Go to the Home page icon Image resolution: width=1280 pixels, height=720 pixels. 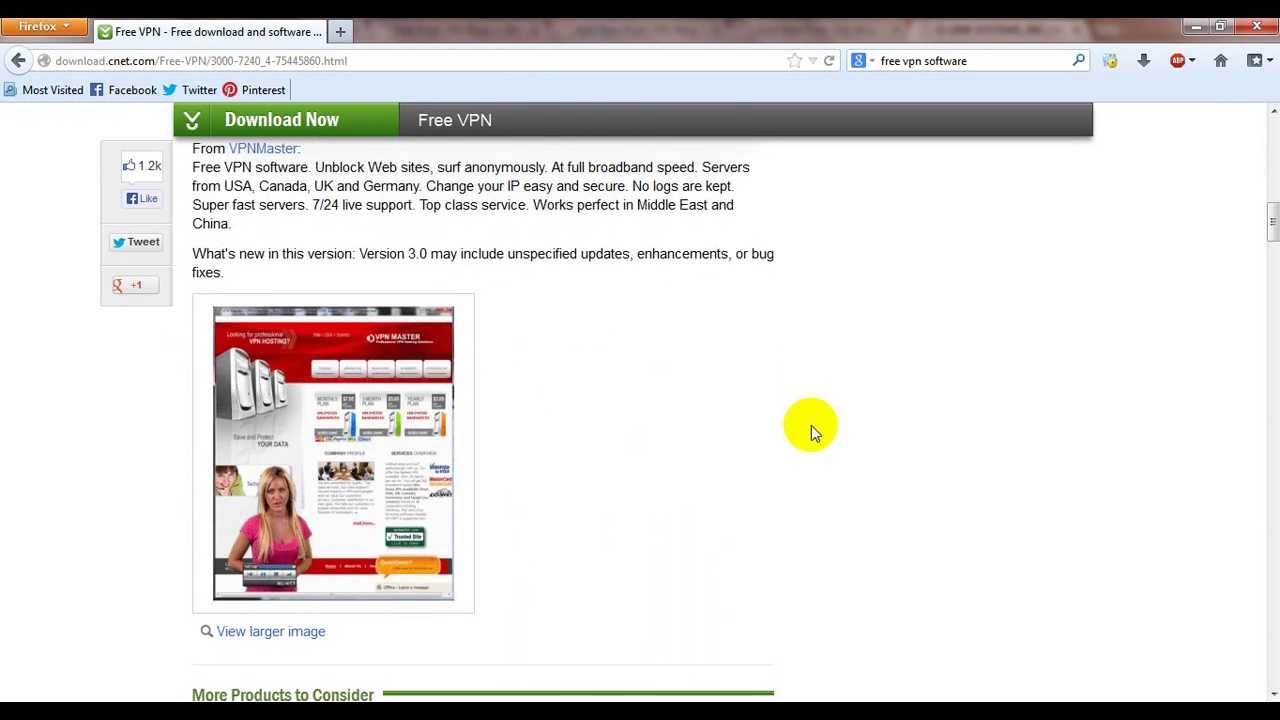click(x=1220, y=61)
